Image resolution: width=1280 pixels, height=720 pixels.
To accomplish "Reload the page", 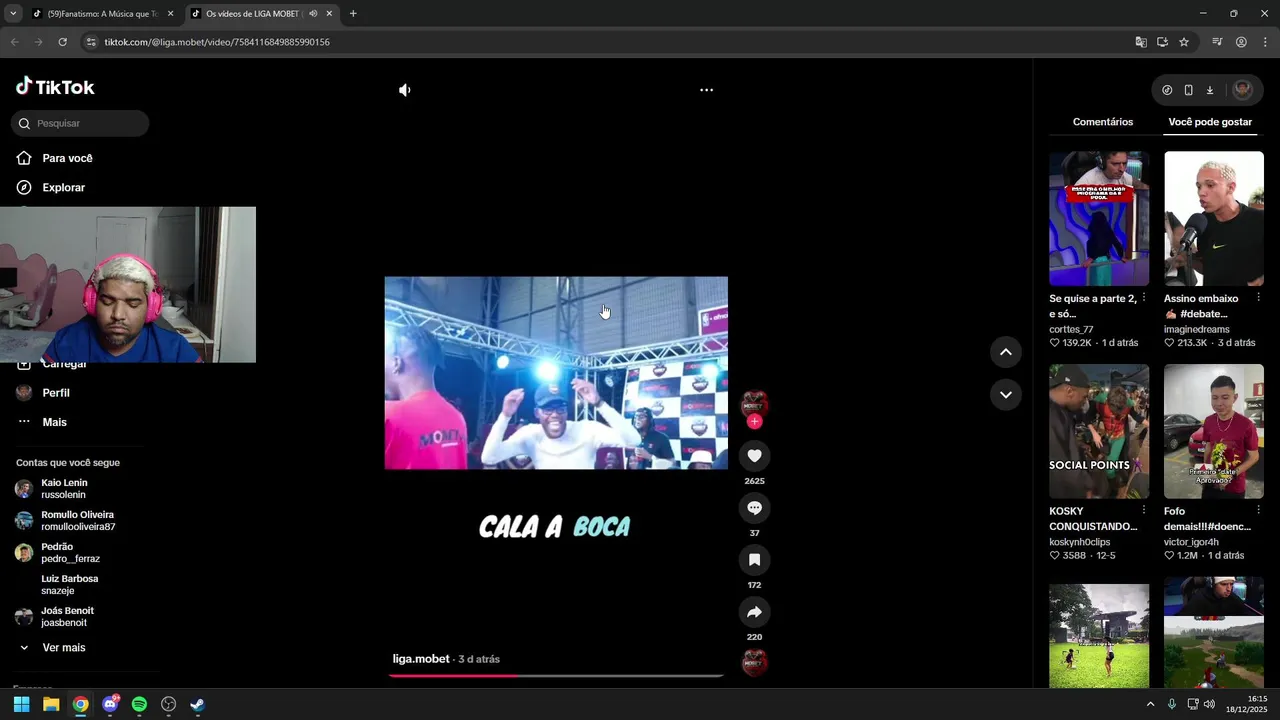I will [x=62, y=42].
